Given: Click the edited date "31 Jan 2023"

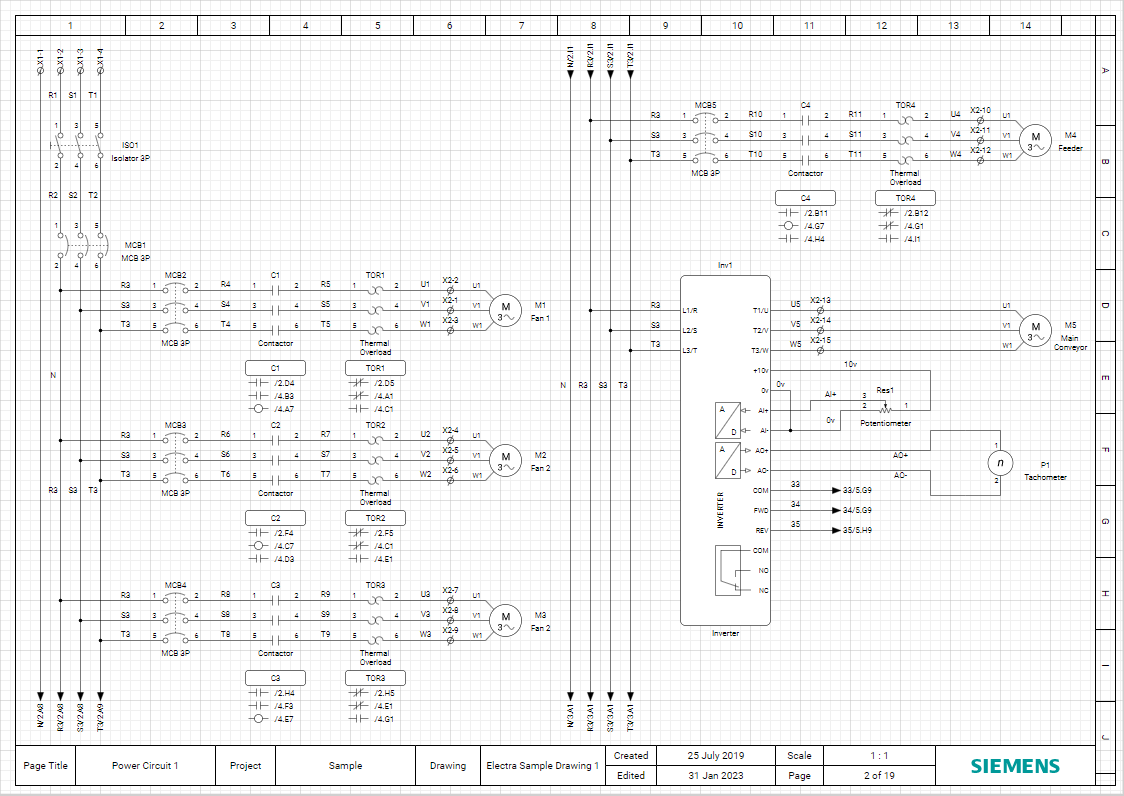Looking at the screenshot, I should click(715, 775).
